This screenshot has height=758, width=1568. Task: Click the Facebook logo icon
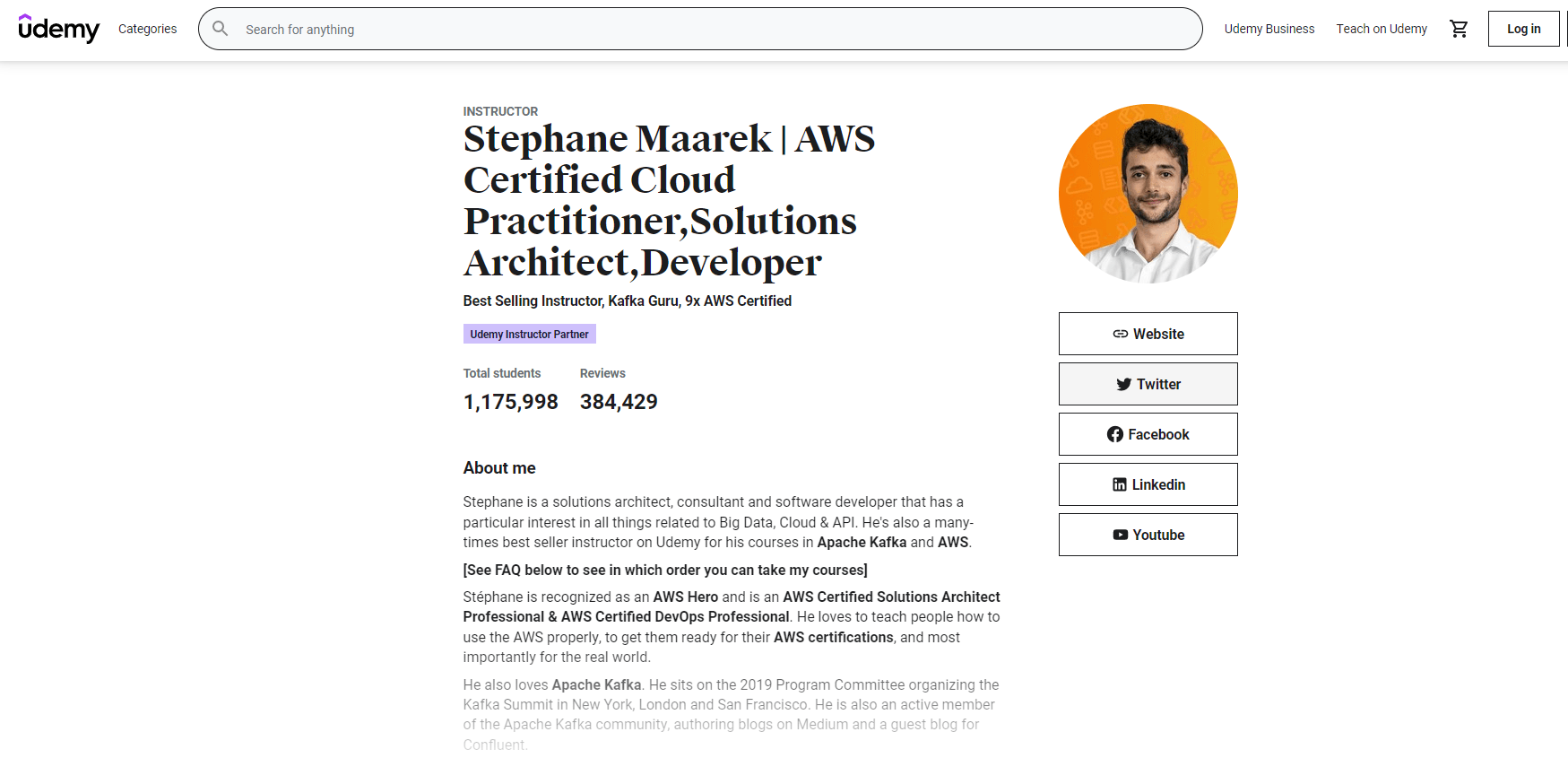tap(1114, 434)
